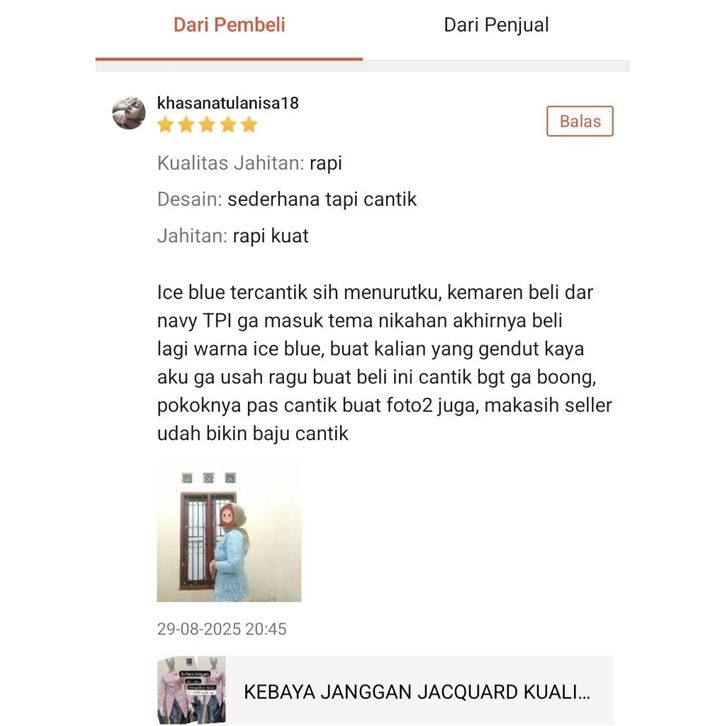This screenshot has height=726, width=726.
Task: Select the second rating star
Action: click(186, 125)
